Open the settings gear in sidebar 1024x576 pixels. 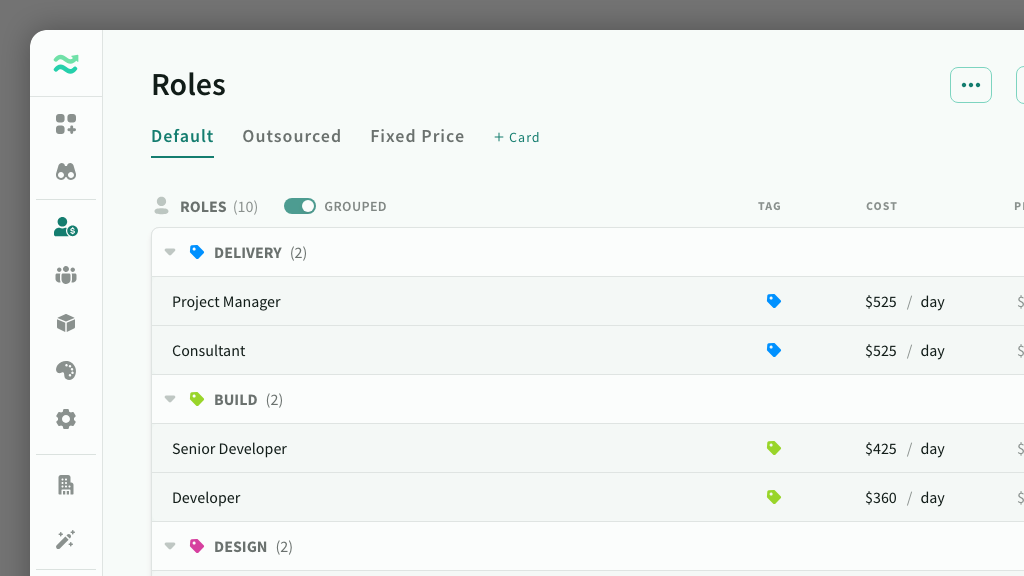click(66, 419)
